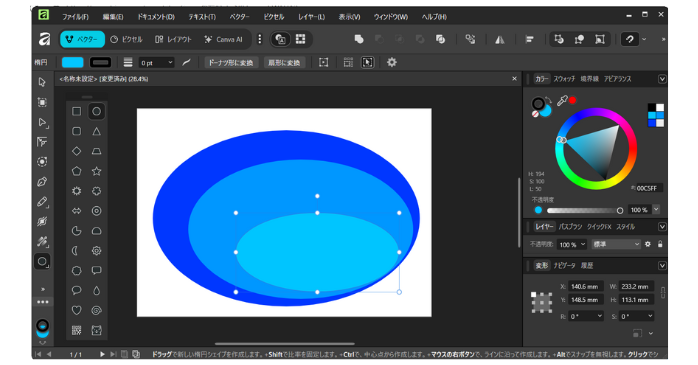The width and height of the screenshot is (698, 365).
Task: Expand the Layers panel options menu
Action: pyautogui.click(x=662, y=227)
